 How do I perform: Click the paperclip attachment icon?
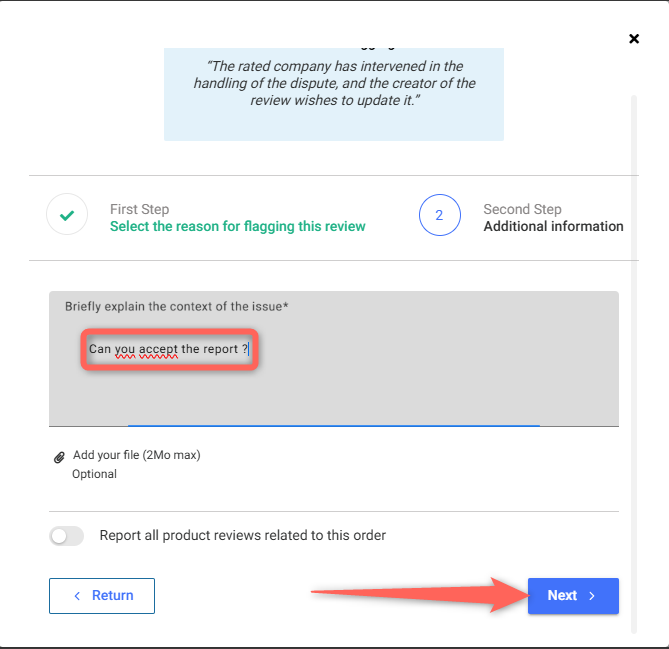59,457
